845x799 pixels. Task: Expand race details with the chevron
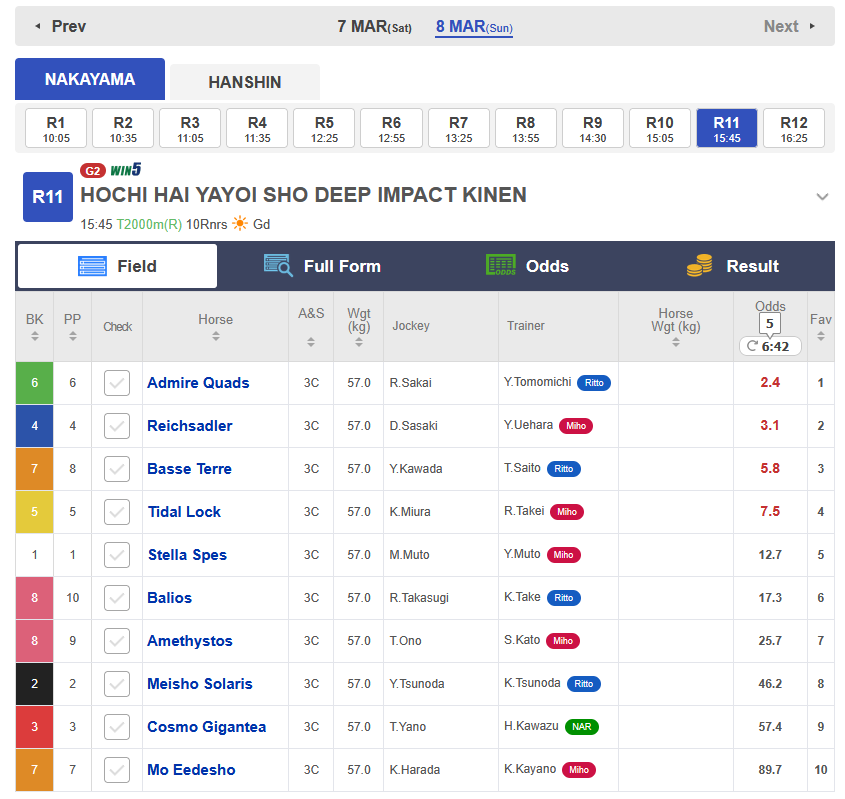tap(822, 197)
